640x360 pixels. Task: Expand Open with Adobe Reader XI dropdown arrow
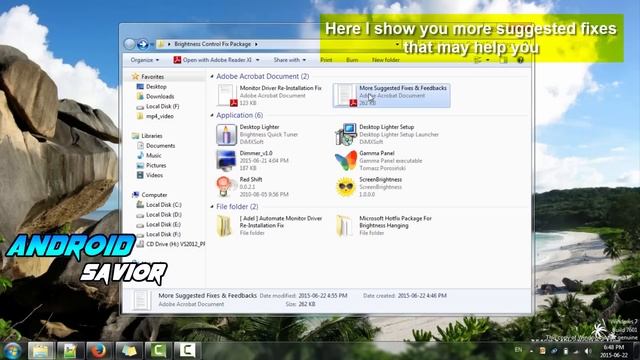click(x=258, y=60)
